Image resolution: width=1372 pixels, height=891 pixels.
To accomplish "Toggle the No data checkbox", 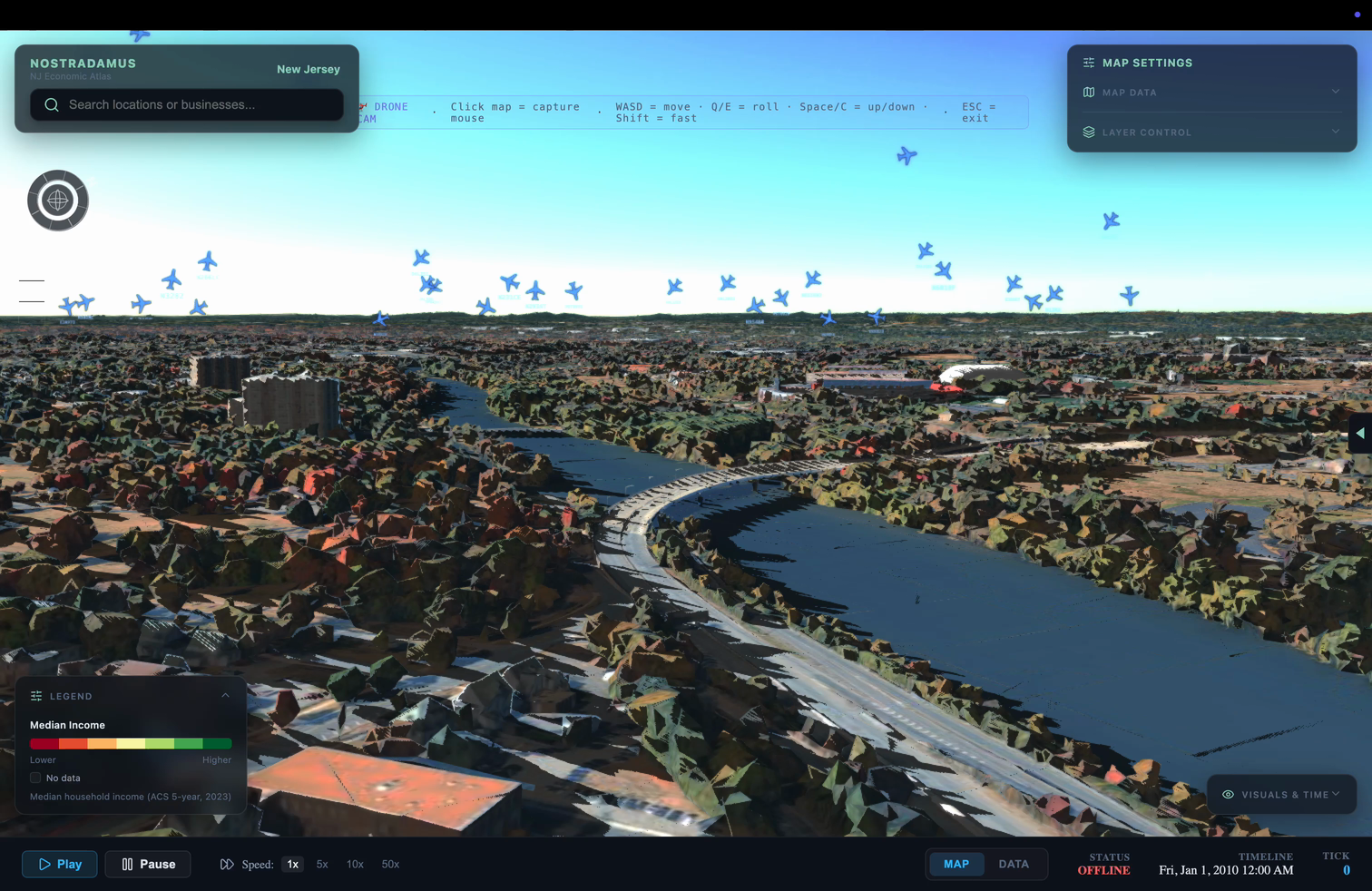I will [35, 778].
